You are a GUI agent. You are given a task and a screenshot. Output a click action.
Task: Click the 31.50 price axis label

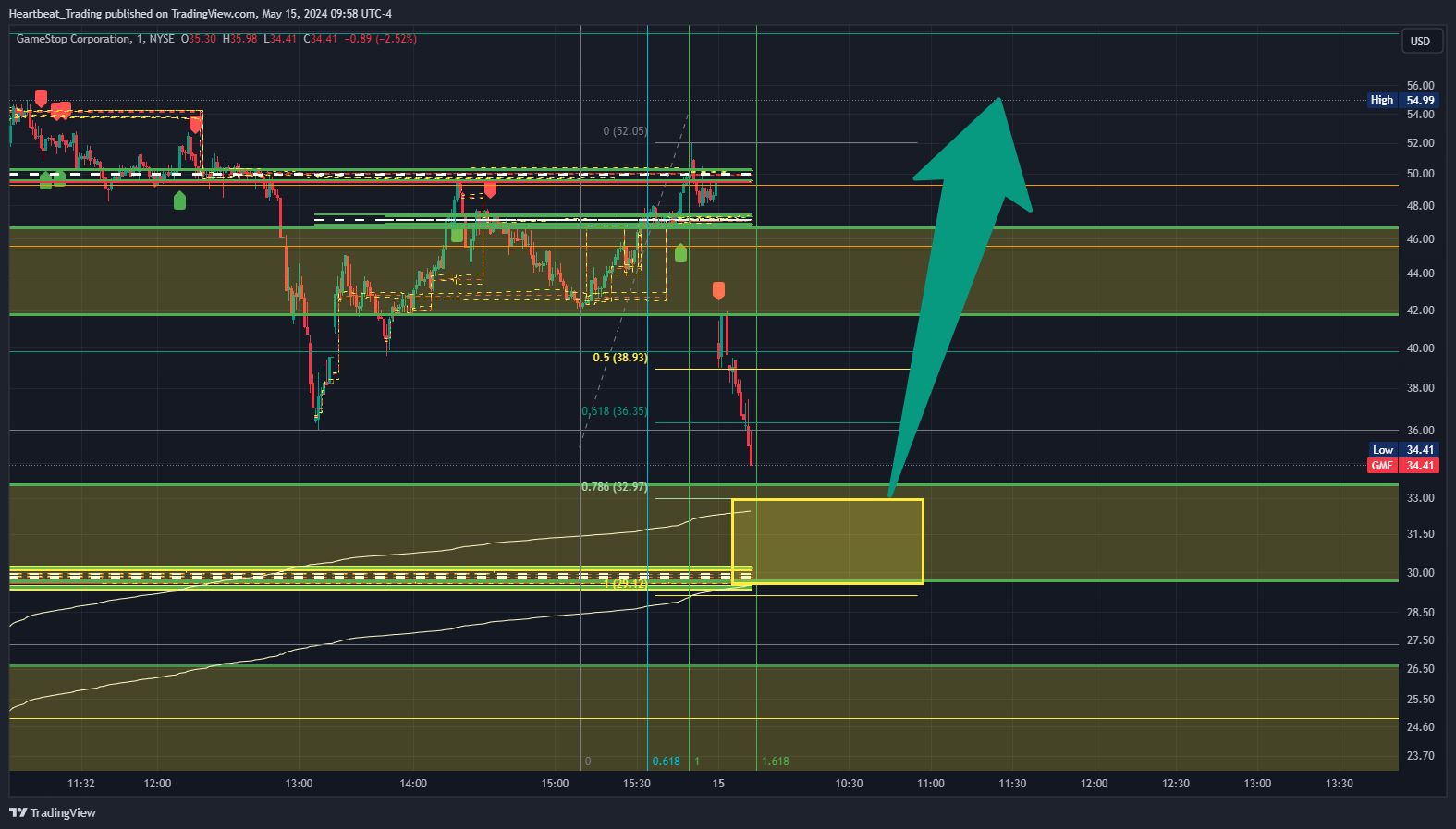1420,534
